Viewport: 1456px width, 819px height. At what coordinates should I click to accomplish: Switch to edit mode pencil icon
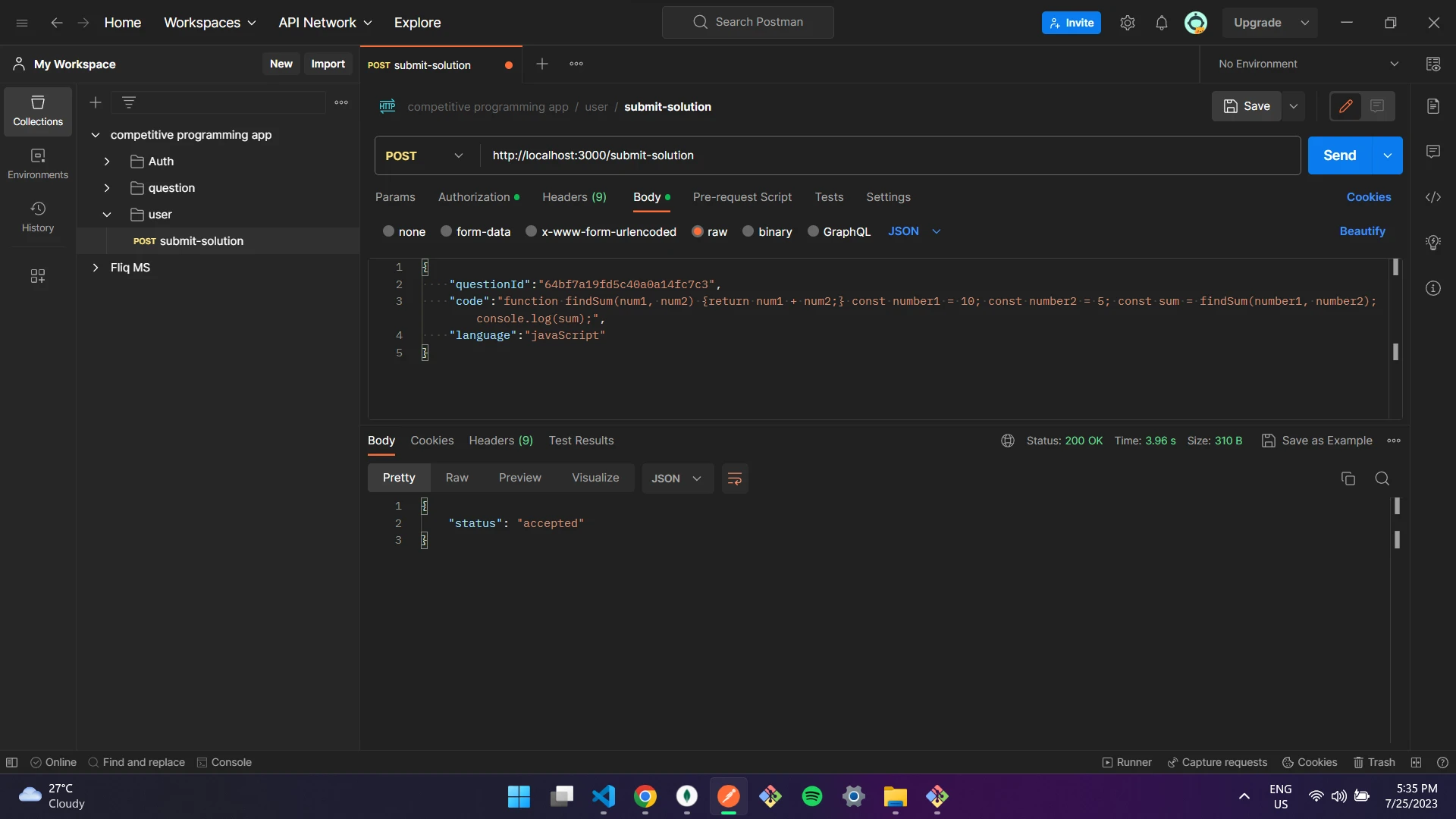[x=1346, y=106]
